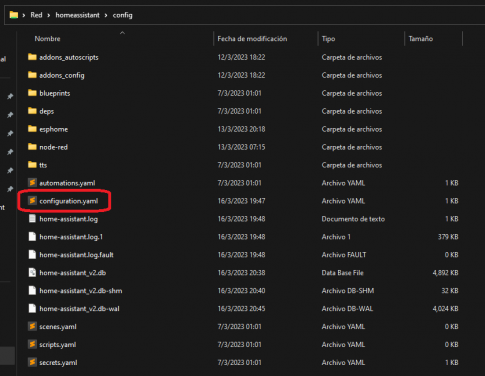Click the addons_autoscripts folder icon
Image resolution: width=485 pixels, height=376 pixels.
[x=32, y=57]
